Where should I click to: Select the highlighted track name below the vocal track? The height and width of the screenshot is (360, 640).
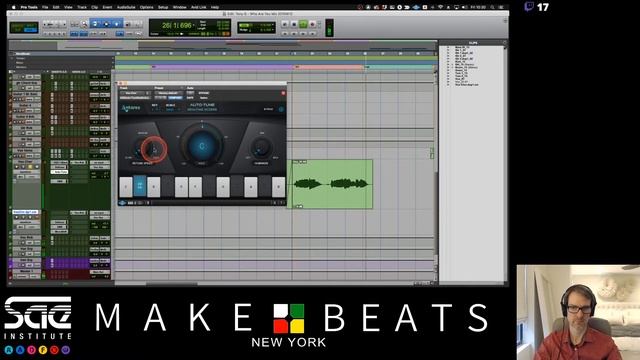[25, 212]
